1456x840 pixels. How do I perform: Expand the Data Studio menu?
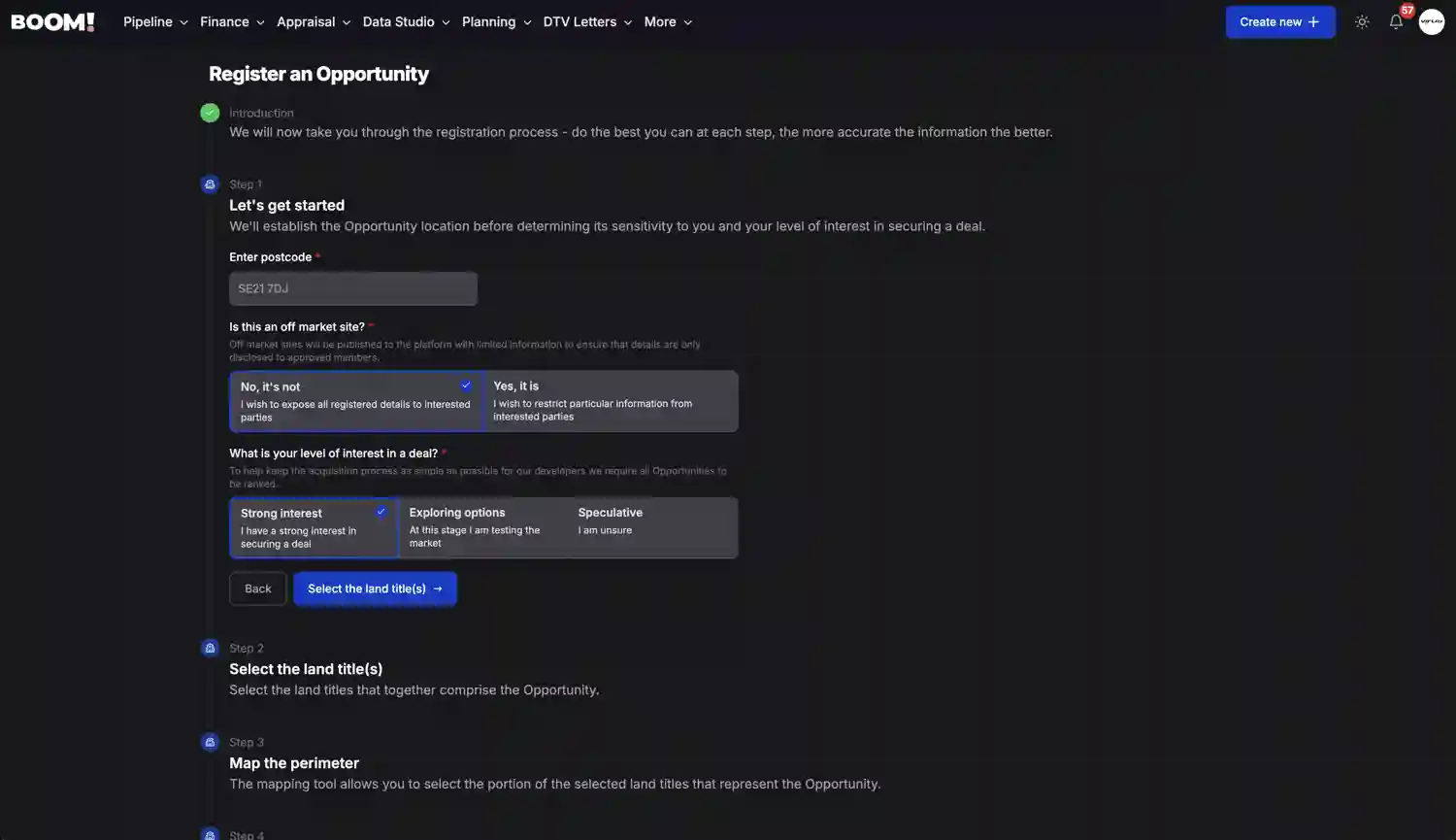point(406,21)
